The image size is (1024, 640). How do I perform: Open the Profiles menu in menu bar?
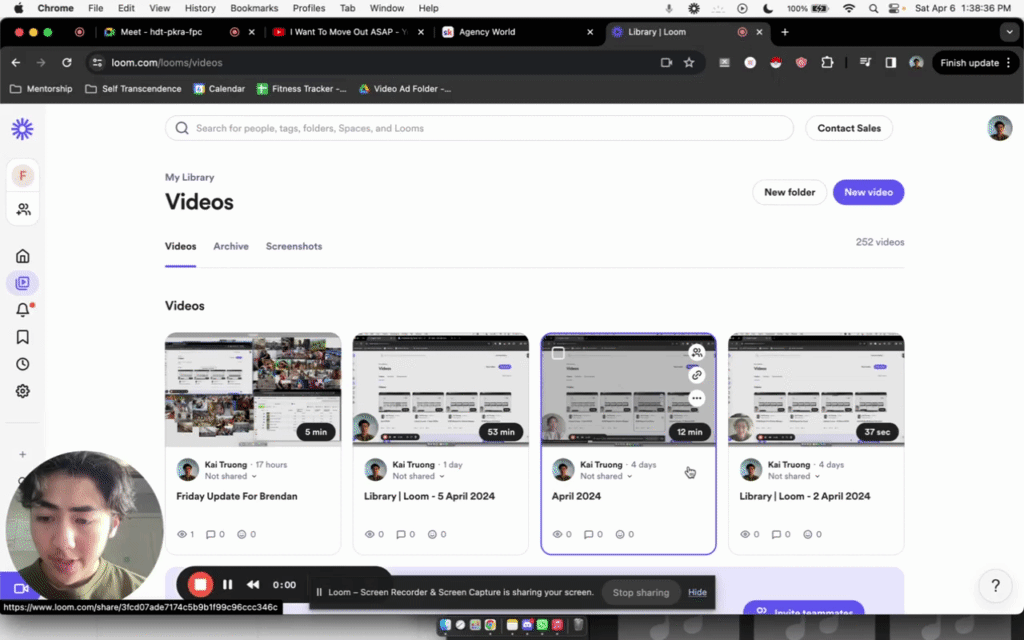tap(309, 8)
